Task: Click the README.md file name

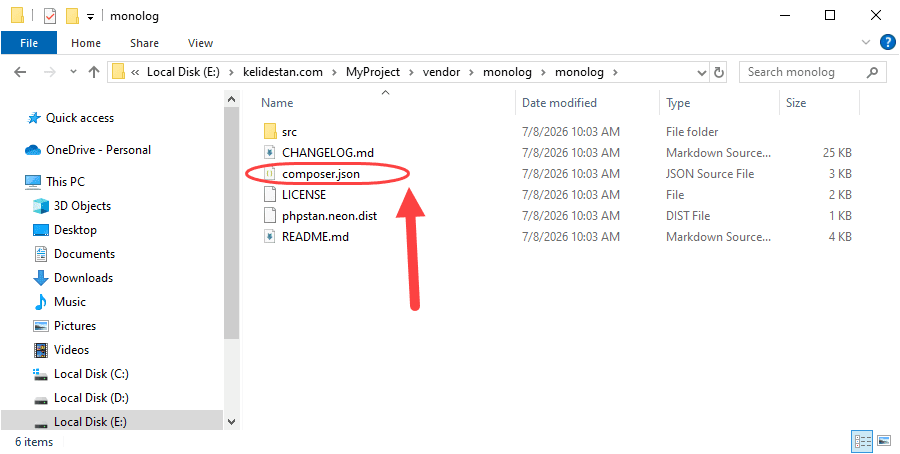Action: point(315,236)
